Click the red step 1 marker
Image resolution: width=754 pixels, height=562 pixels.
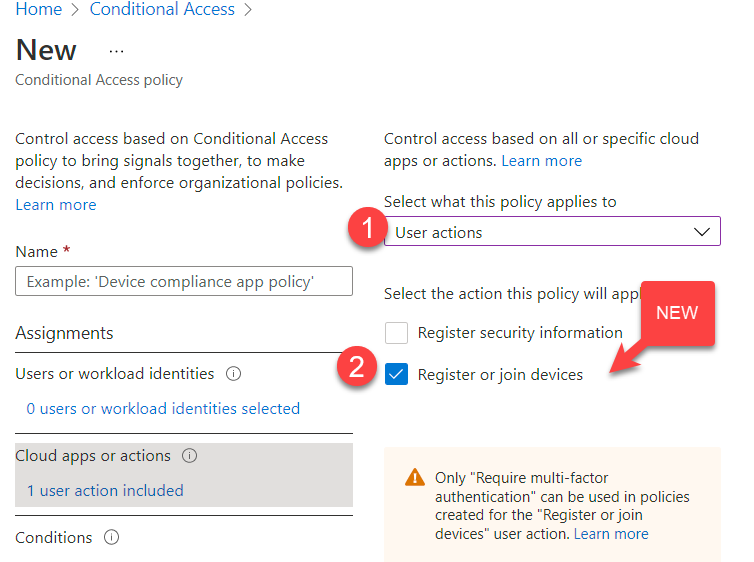point(366,229)
